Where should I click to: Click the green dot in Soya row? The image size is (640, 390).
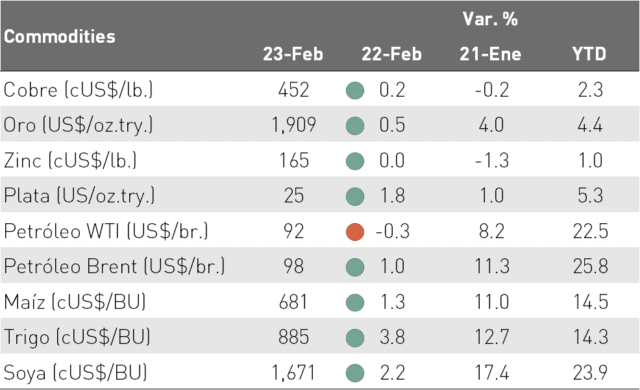tap(355, 373)
